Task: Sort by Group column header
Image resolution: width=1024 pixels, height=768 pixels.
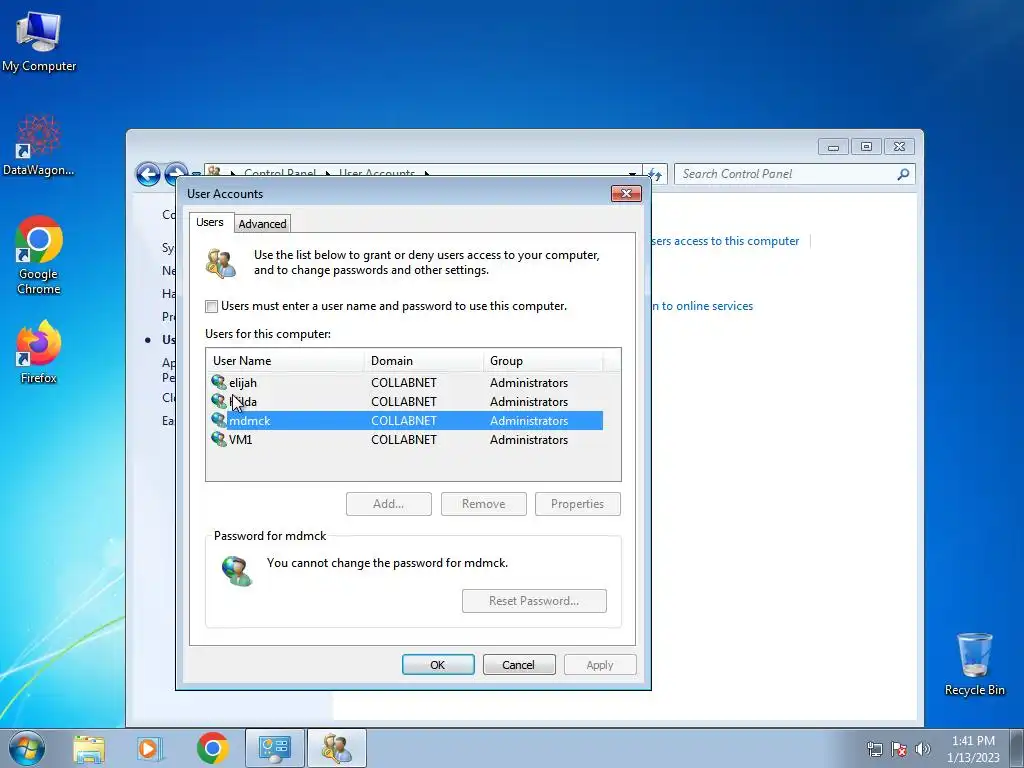Action: [x=543, y=360]
